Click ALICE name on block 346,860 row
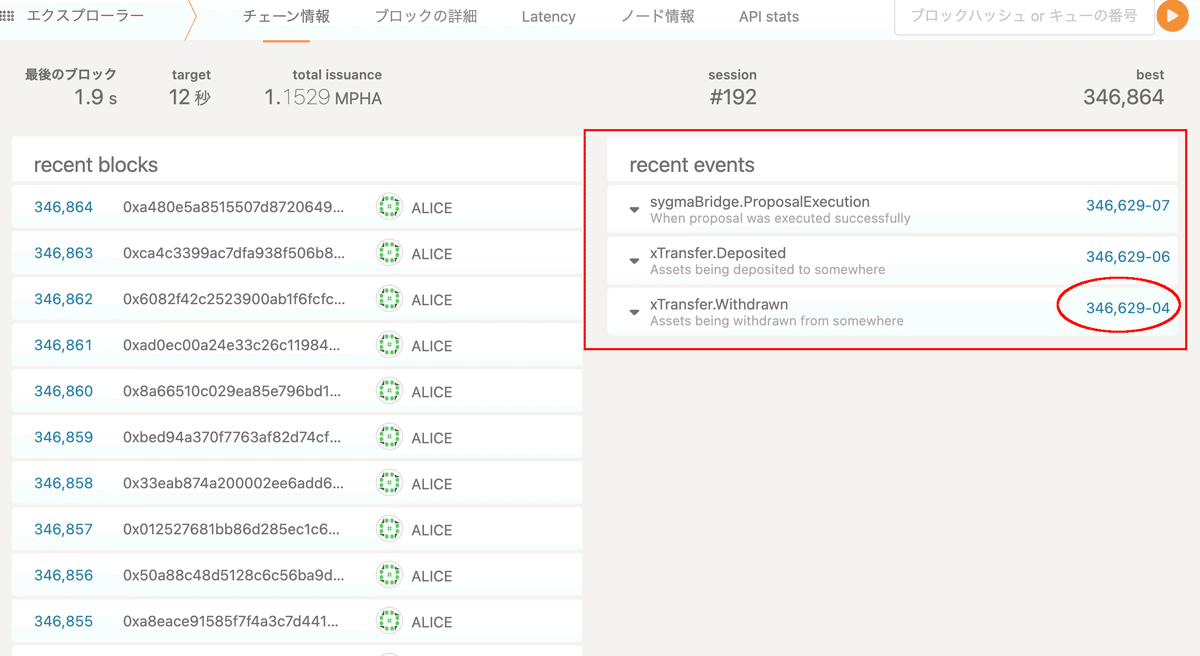1200x656 pixels. tap(432, 392)
